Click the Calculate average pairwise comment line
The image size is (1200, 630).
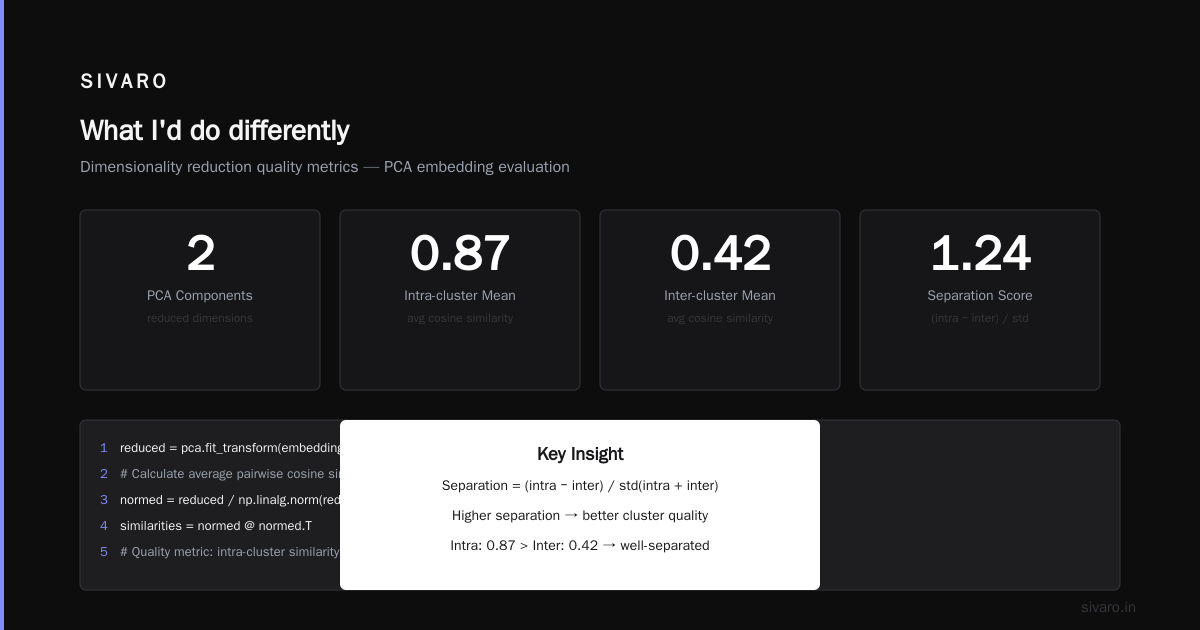230,473
